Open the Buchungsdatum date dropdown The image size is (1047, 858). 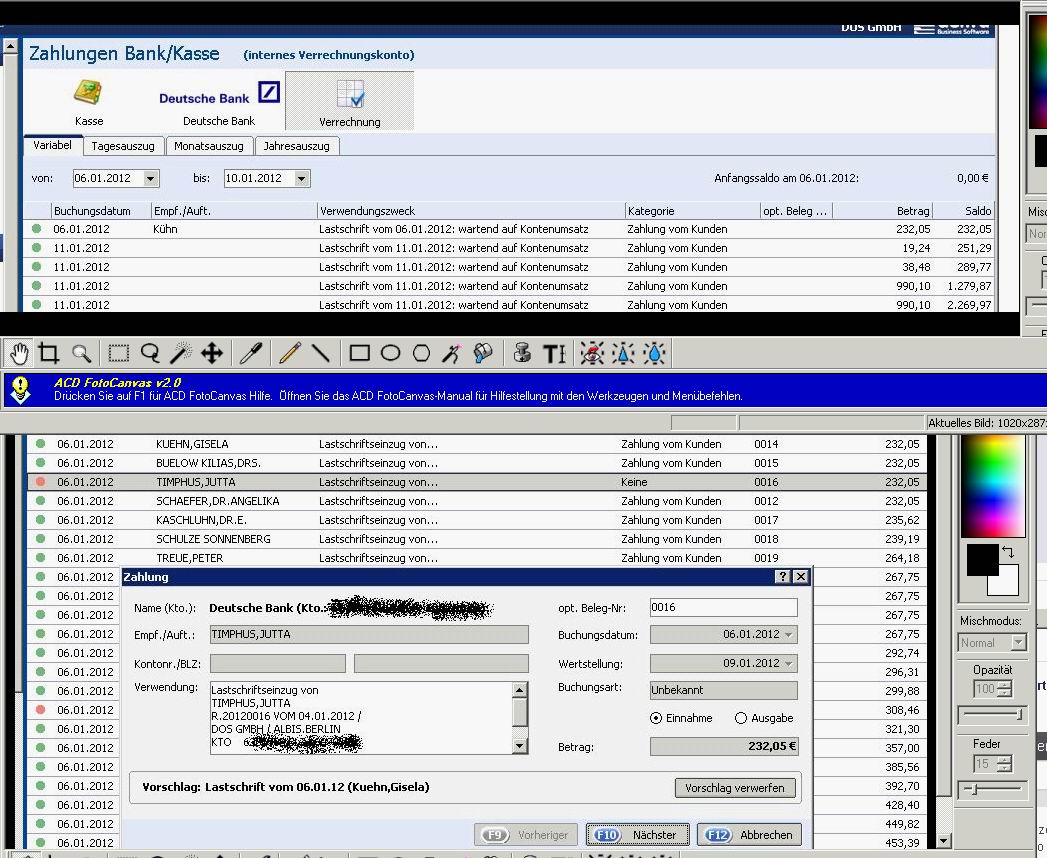789,634
